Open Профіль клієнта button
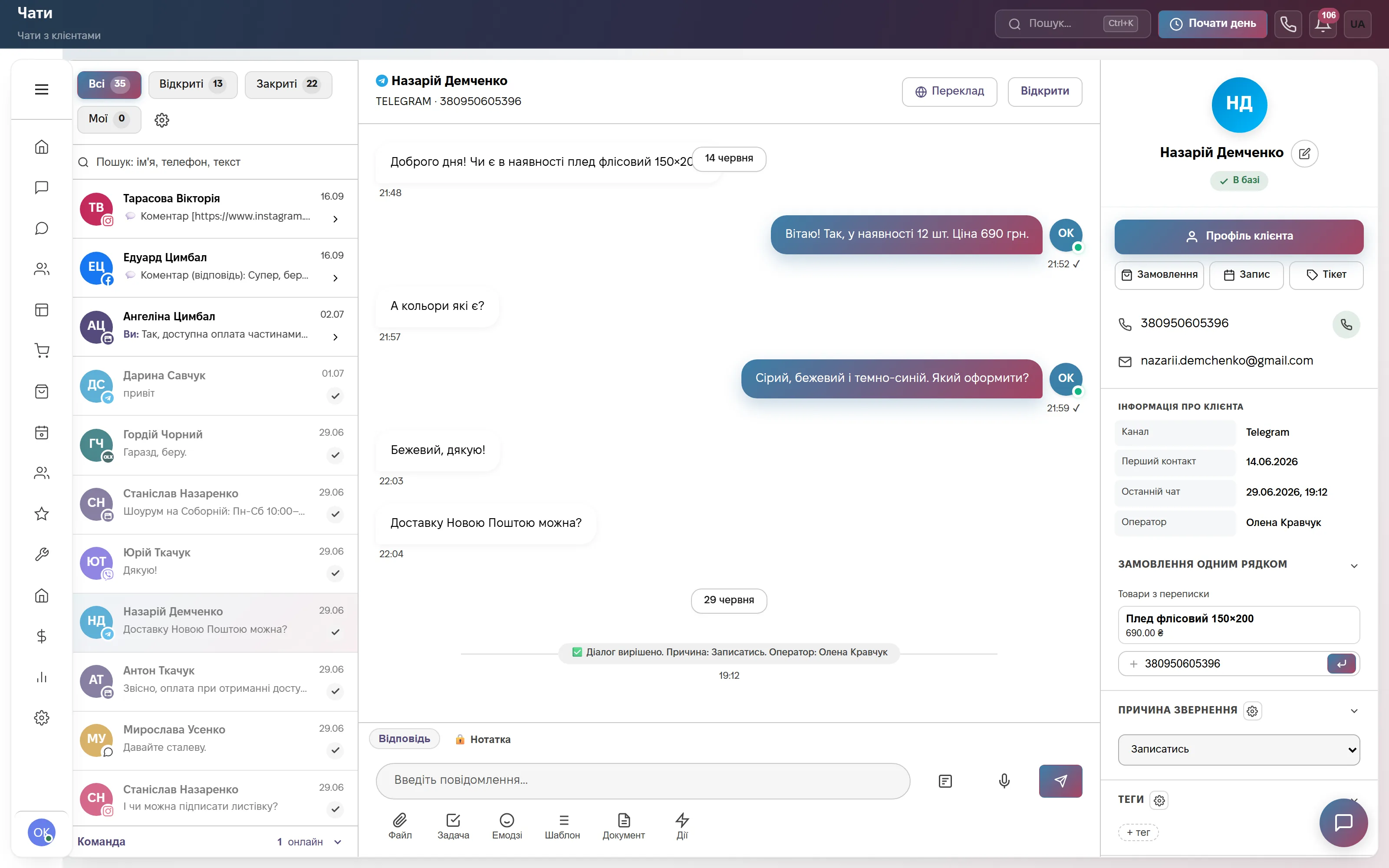Screen dimensions: 1389x868 (1239, 237)
